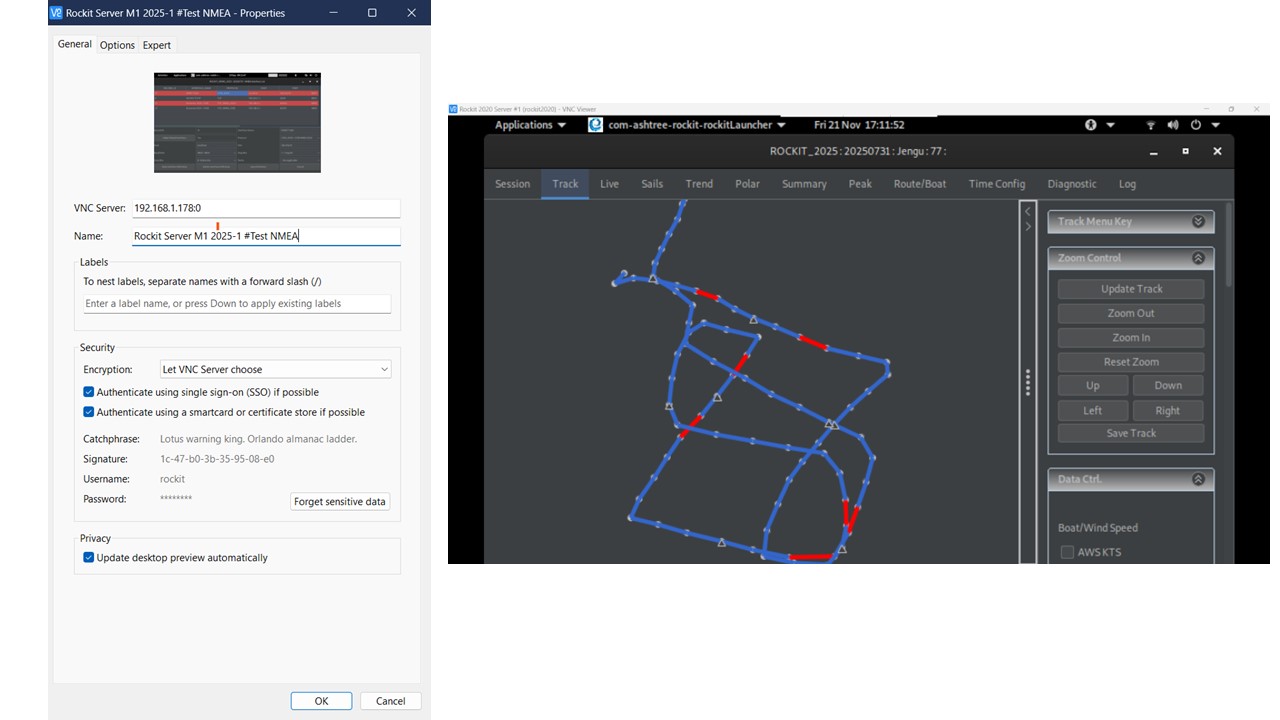This screenshot has height=720, width=1280.
Task: Click the left arrow on panel divider
Action: (x=1027, y=211)
